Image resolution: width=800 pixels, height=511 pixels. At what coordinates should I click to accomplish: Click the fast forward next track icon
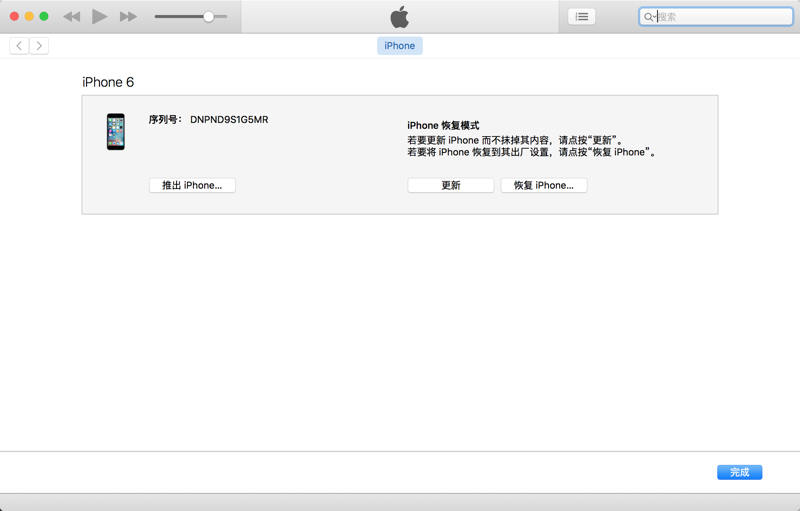128,17
